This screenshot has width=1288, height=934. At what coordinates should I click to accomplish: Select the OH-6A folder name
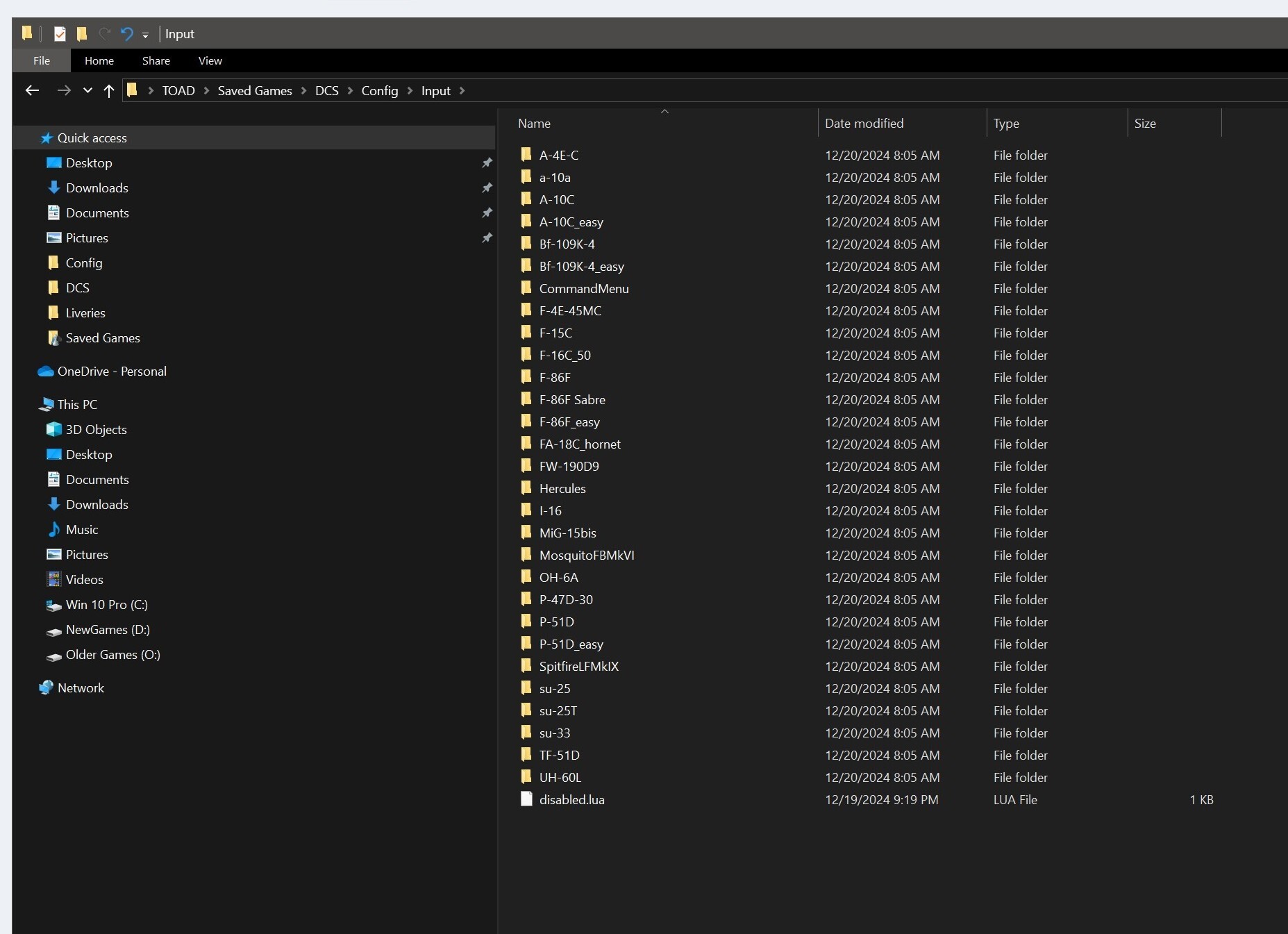click(x=558, y=577)
